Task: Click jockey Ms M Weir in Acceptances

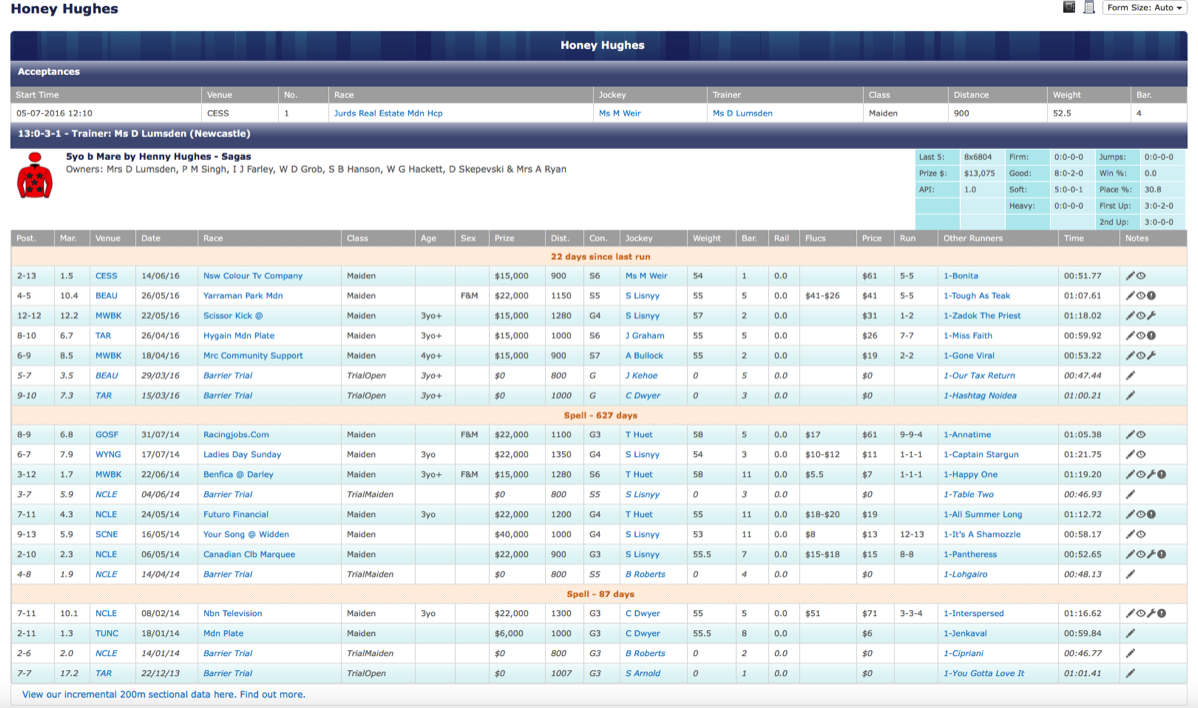Action: pyautogui.click(x=620, y=114)
